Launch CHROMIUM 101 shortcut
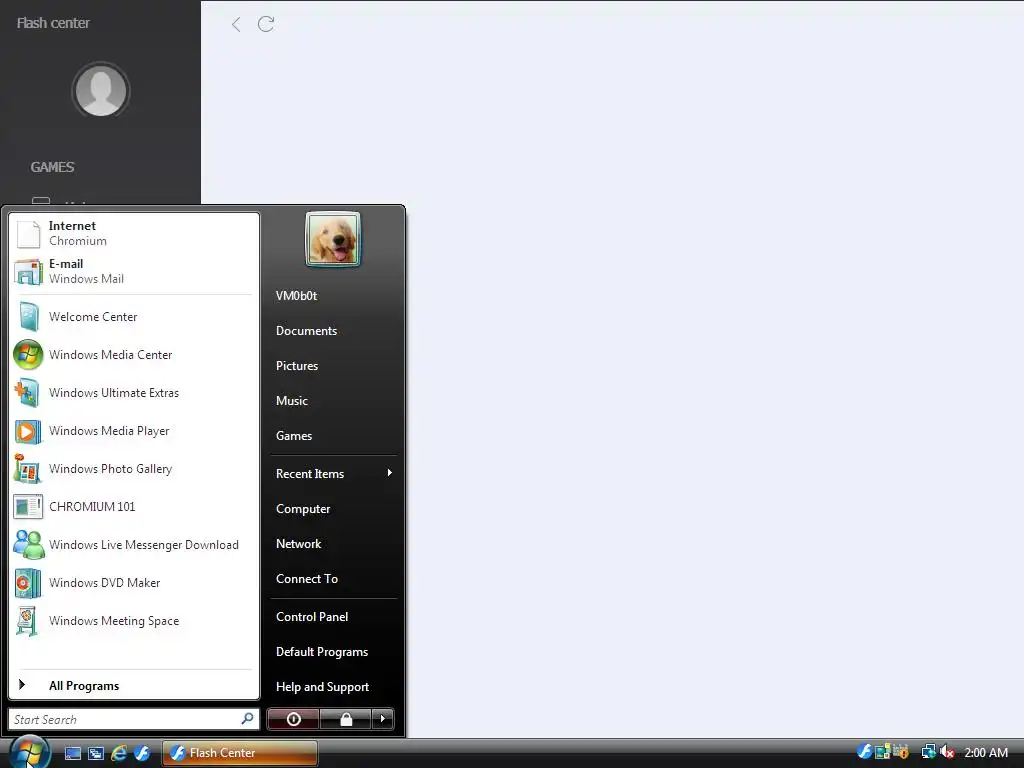 click(134, 507)
